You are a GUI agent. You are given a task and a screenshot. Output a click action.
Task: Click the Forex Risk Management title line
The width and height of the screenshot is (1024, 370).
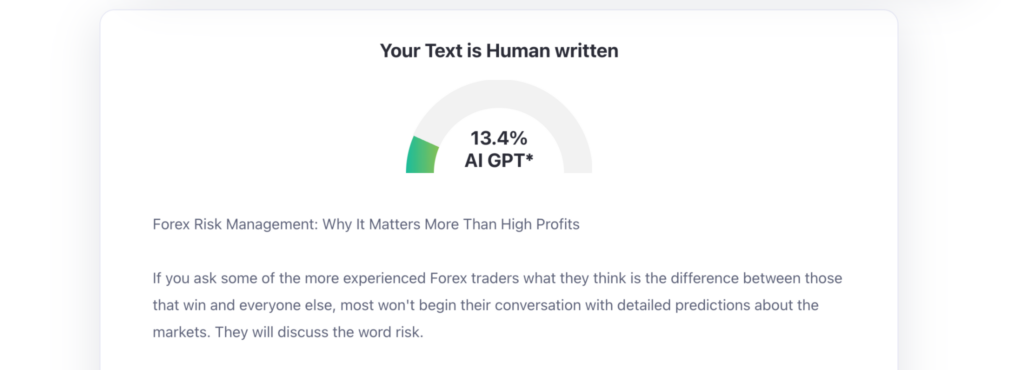366,224
